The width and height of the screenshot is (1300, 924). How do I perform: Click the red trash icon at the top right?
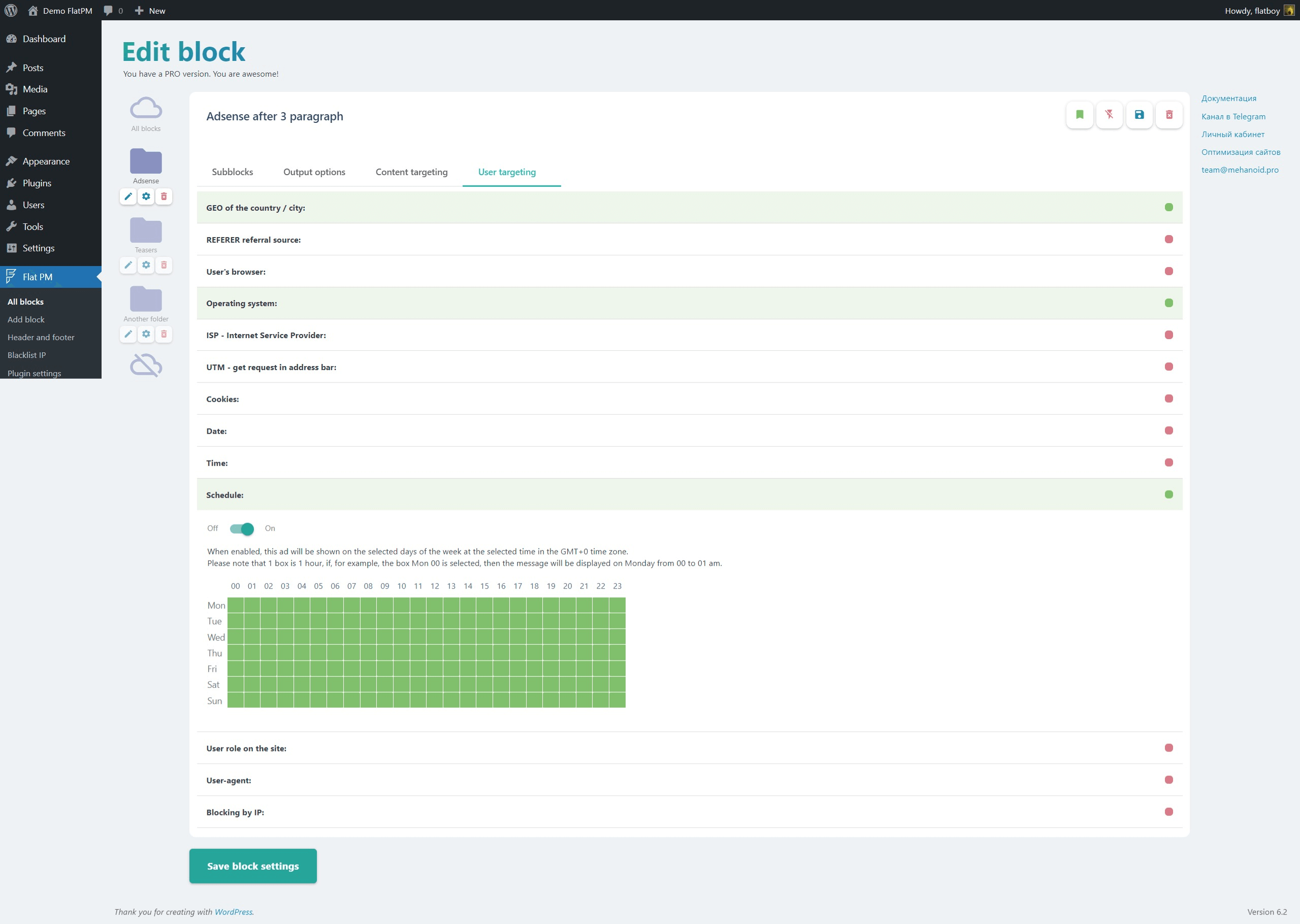point(1169,115)
